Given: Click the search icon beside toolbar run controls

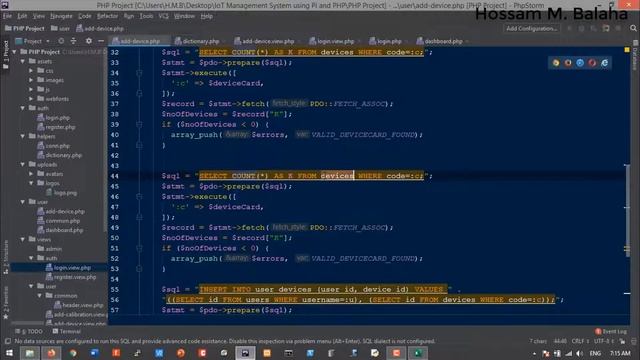Looking at the screenshot, I should (x=633, y=28).
